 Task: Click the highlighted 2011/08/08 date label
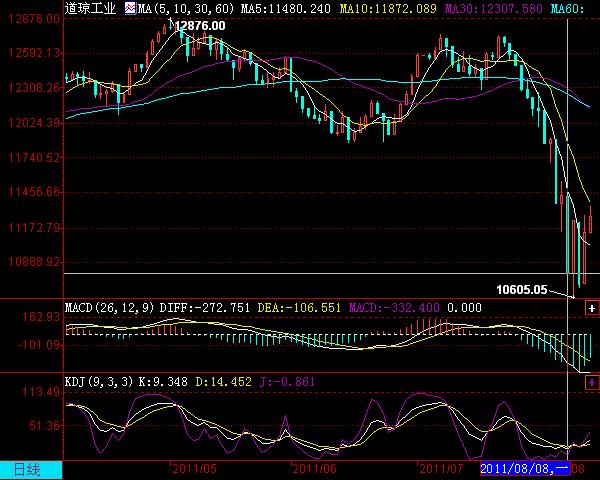click(x=525, y=469)
